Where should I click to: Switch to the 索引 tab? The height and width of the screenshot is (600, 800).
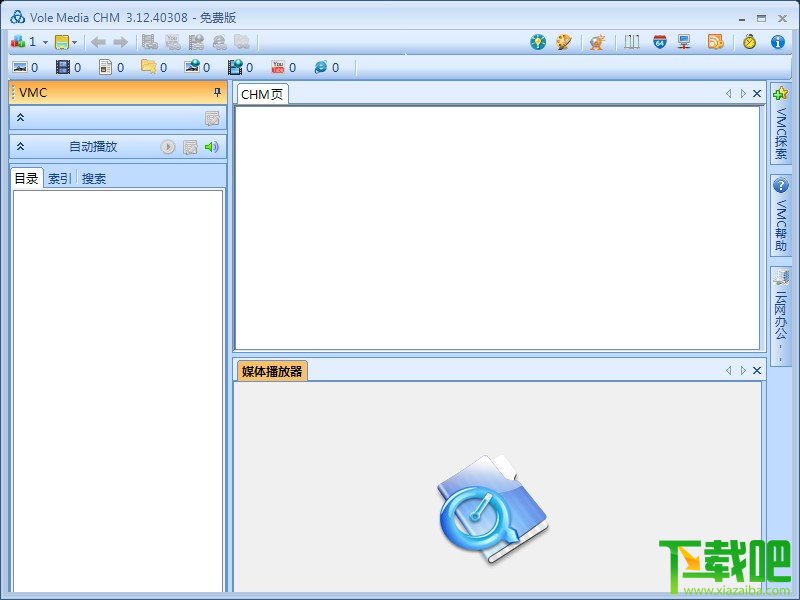point(59,179)
